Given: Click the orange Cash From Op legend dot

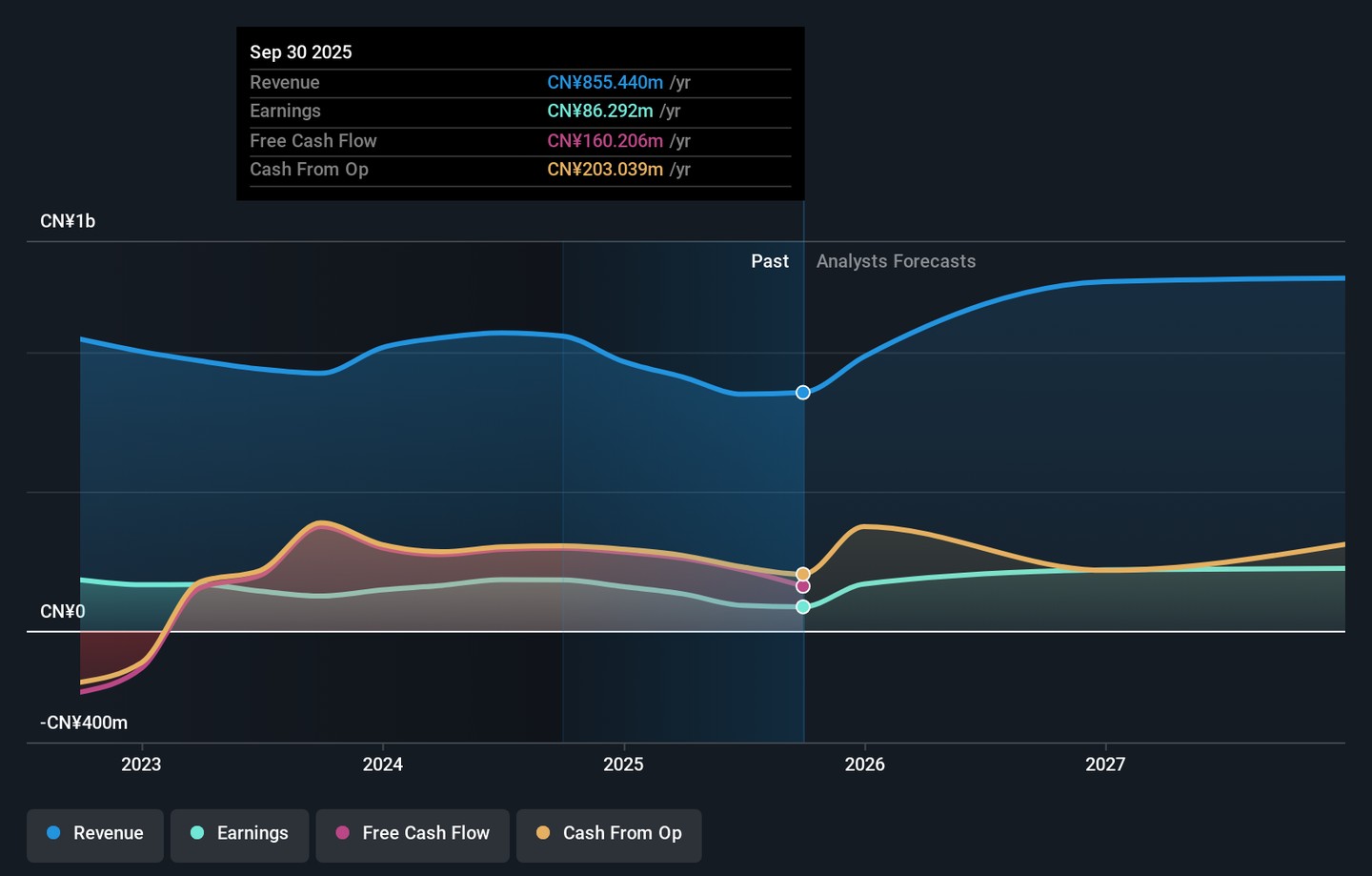Looking at the screenshot, I should point(543,833).
